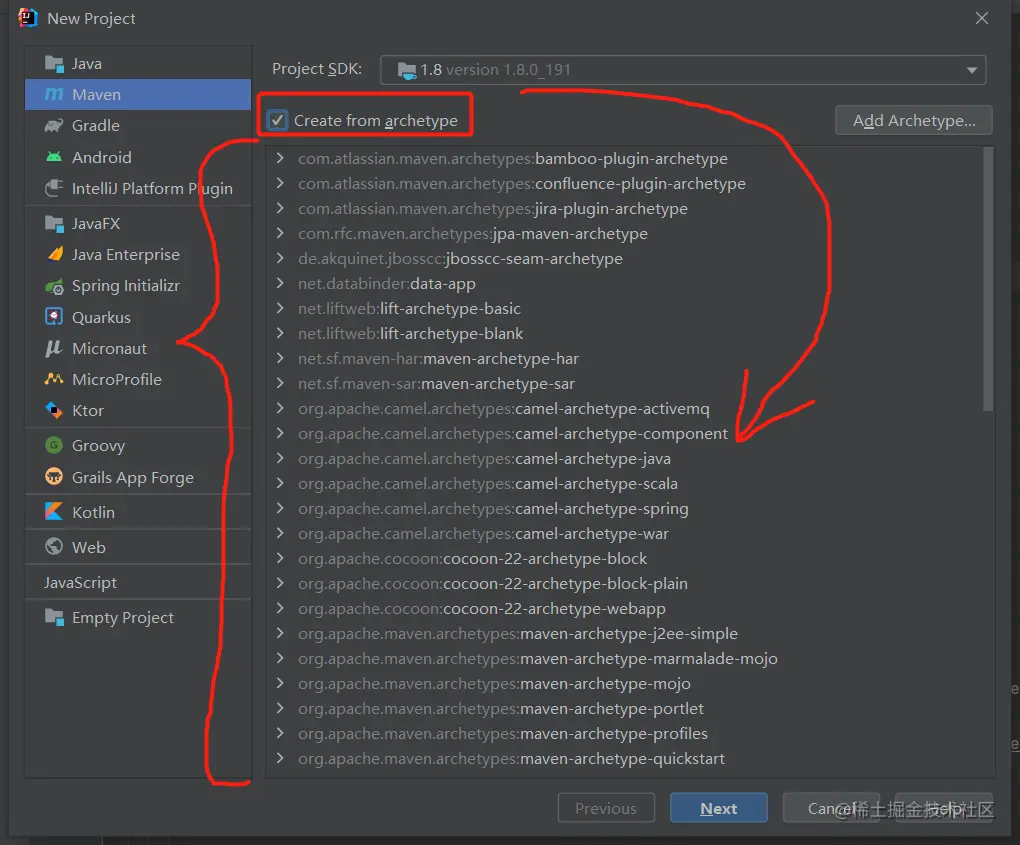The width and height of the screenshot is (1020, 845).
Task: Click the Gradle elephant icon
Action: point(54,126)
